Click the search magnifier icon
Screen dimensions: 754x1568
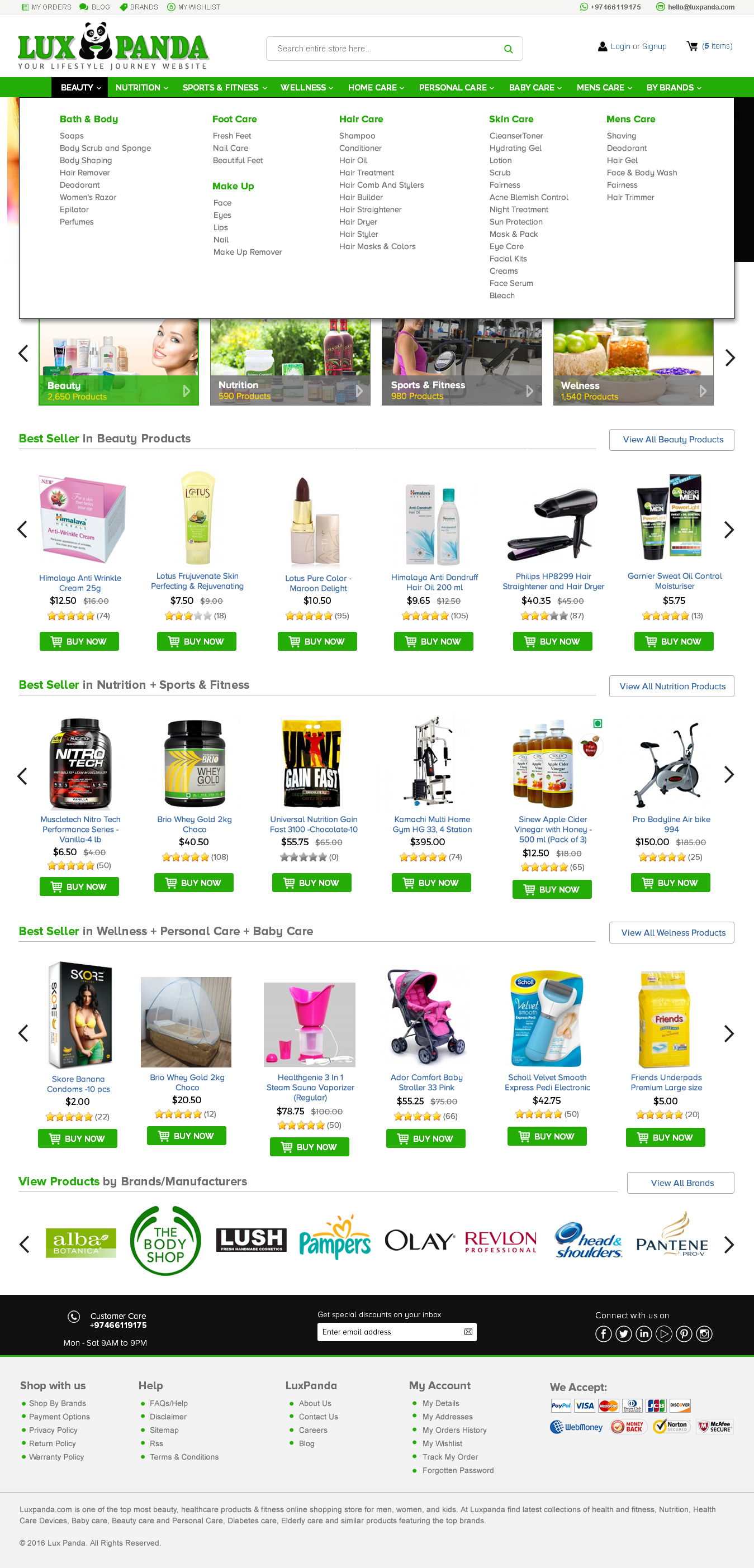[x=508, y=49]
